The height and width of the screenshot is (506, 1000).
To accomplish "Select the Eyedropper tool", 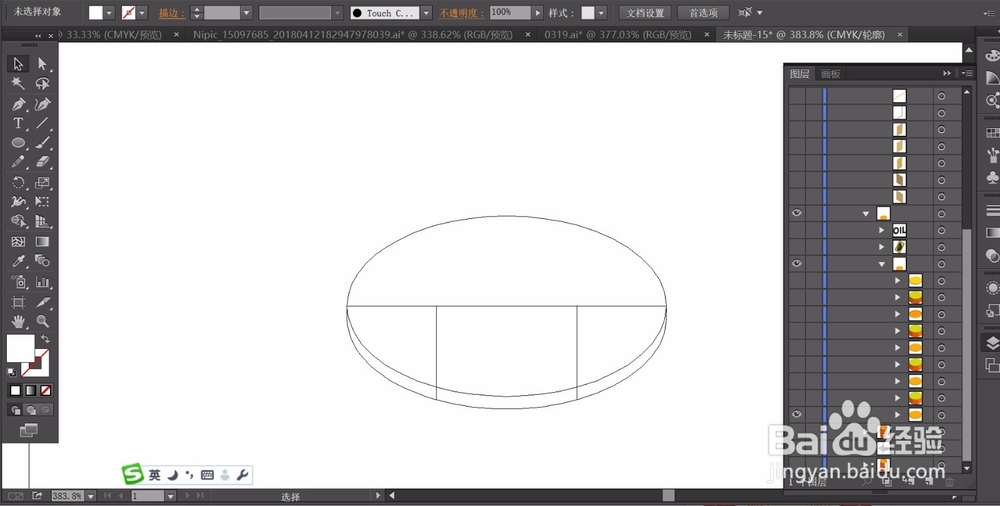I will tap(18, 261).
